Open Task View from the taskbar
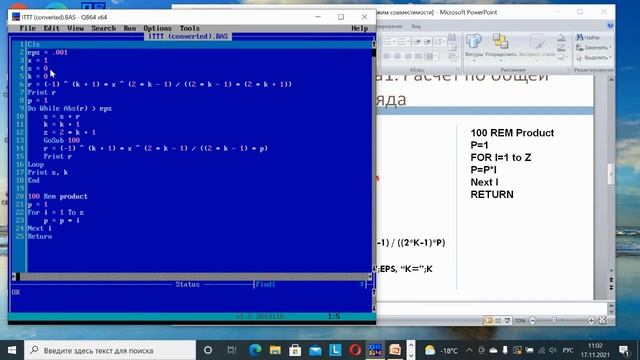Viewport: 640px width, 360px height. click(231, 350)
